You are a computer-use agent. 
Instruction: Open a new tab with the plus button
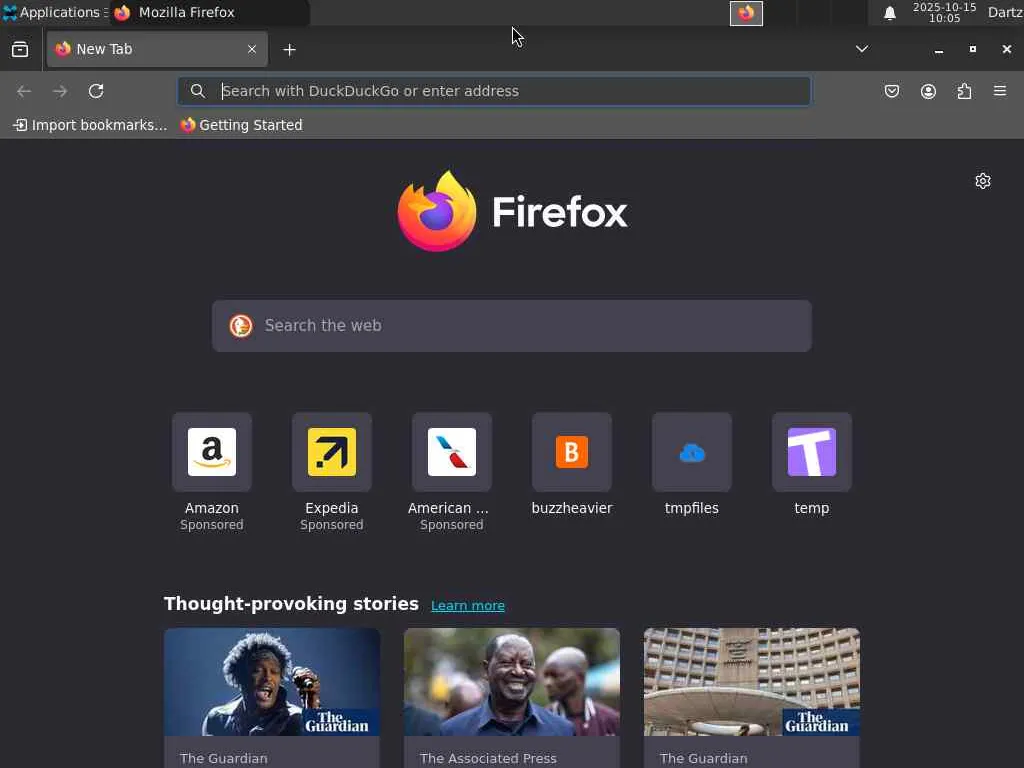click(289, 50)
